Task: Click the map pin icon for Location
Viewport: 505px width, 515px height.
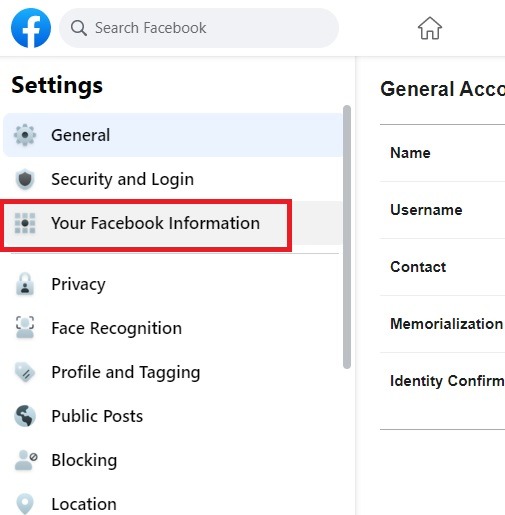Action: point(25,504)
